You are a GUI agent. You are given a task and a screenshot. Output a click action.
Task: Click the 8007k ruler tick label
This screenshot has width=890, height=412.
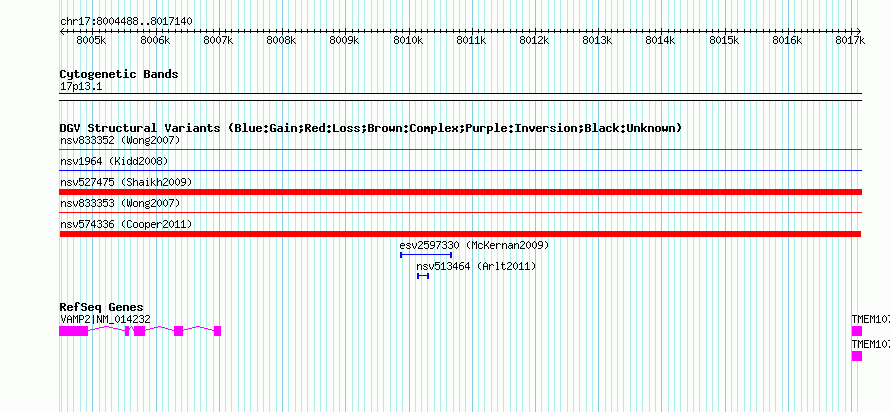[219, 40]
